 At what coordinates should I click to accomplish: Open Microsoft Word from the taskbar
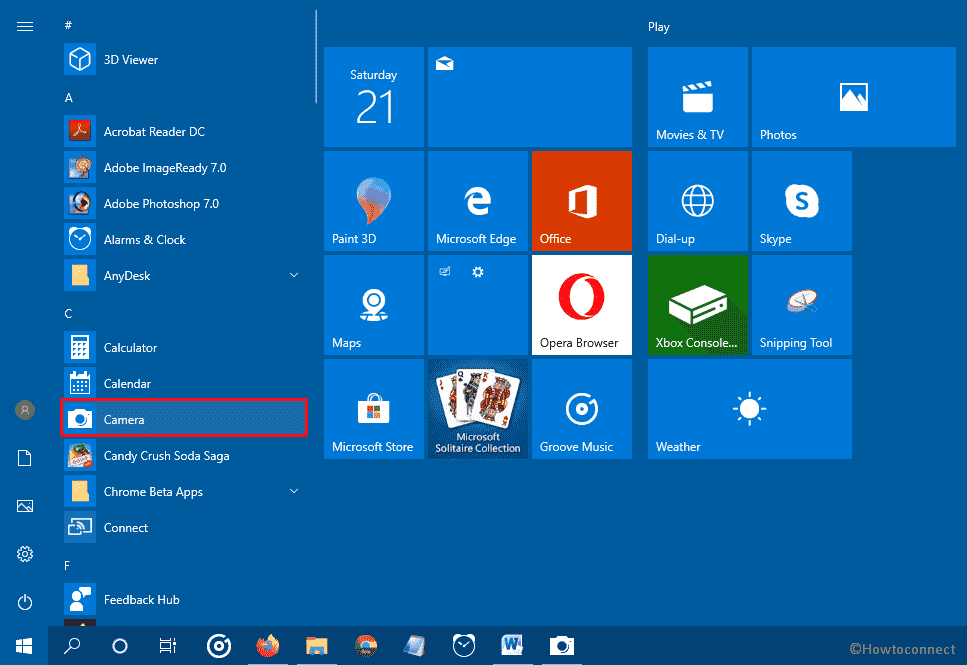(x=512, y=646)
